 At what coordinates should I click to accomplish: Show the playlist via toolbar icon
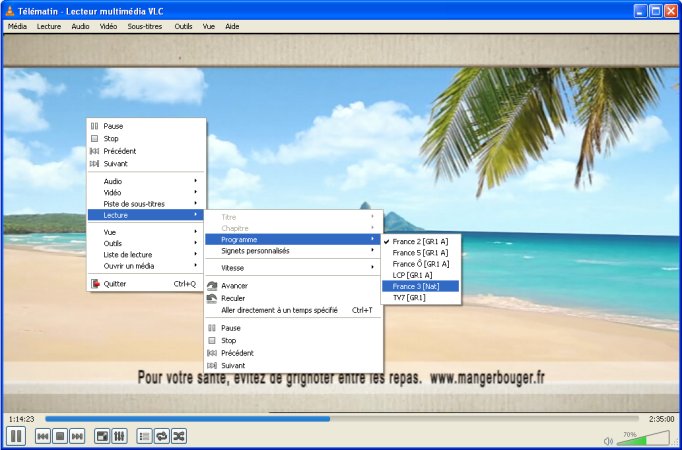(144, 436)
